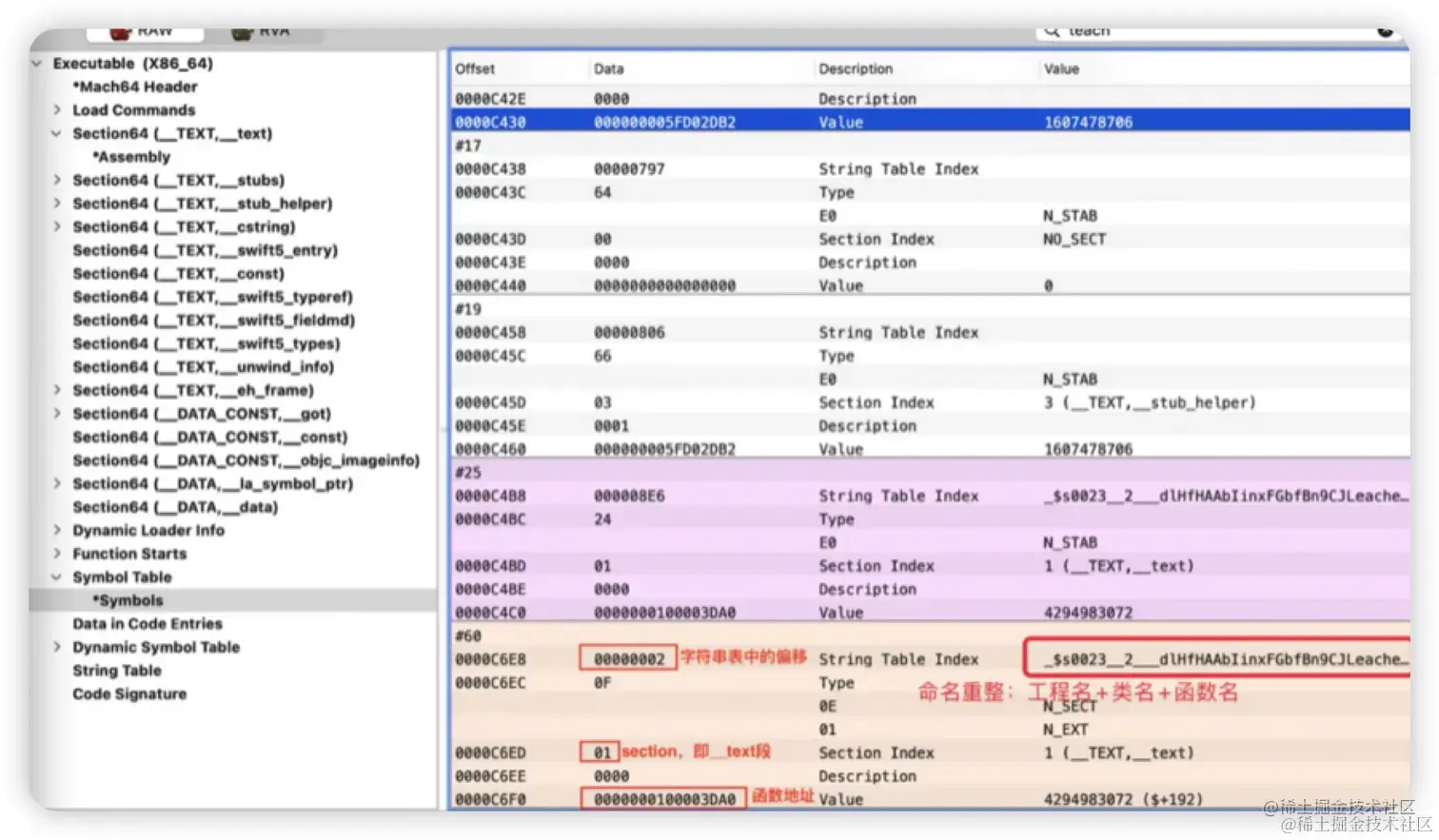Click value 4294983072 ($+192)
Image resolution: width=1439 pixels, height=840 pixels.
1123,799
